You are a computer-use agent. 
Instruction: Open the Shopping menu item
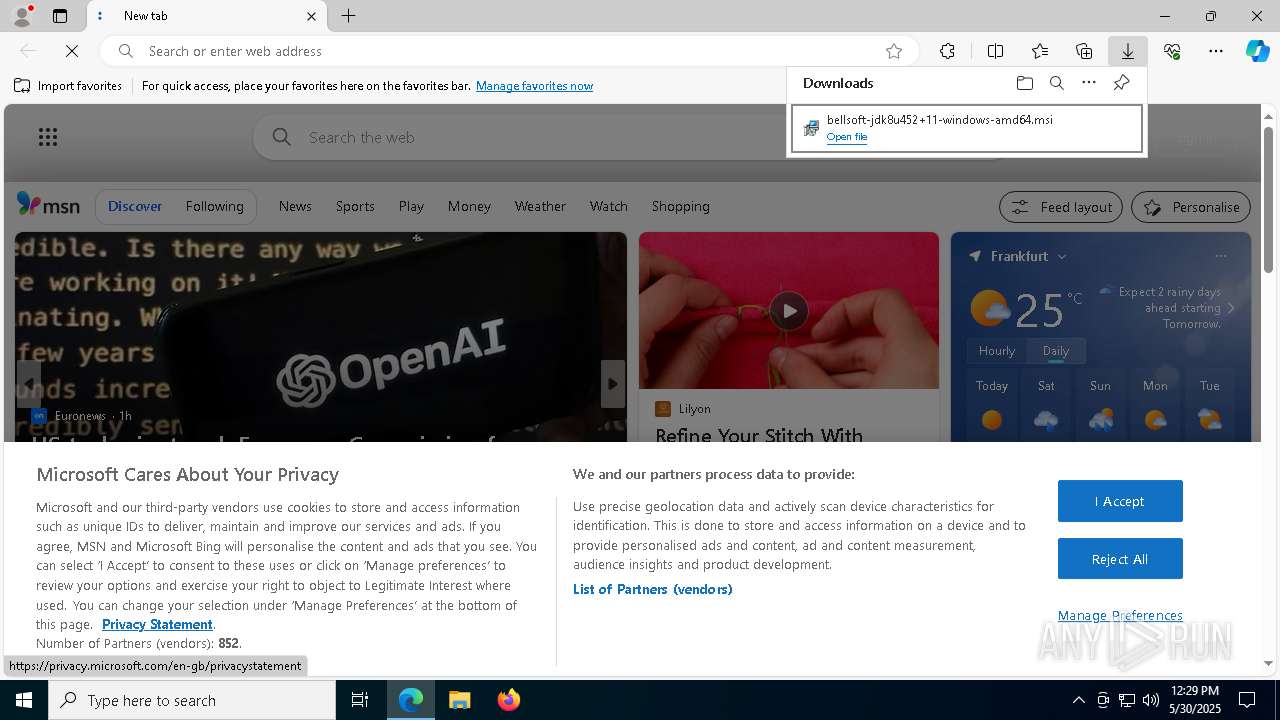click(681, 206)
